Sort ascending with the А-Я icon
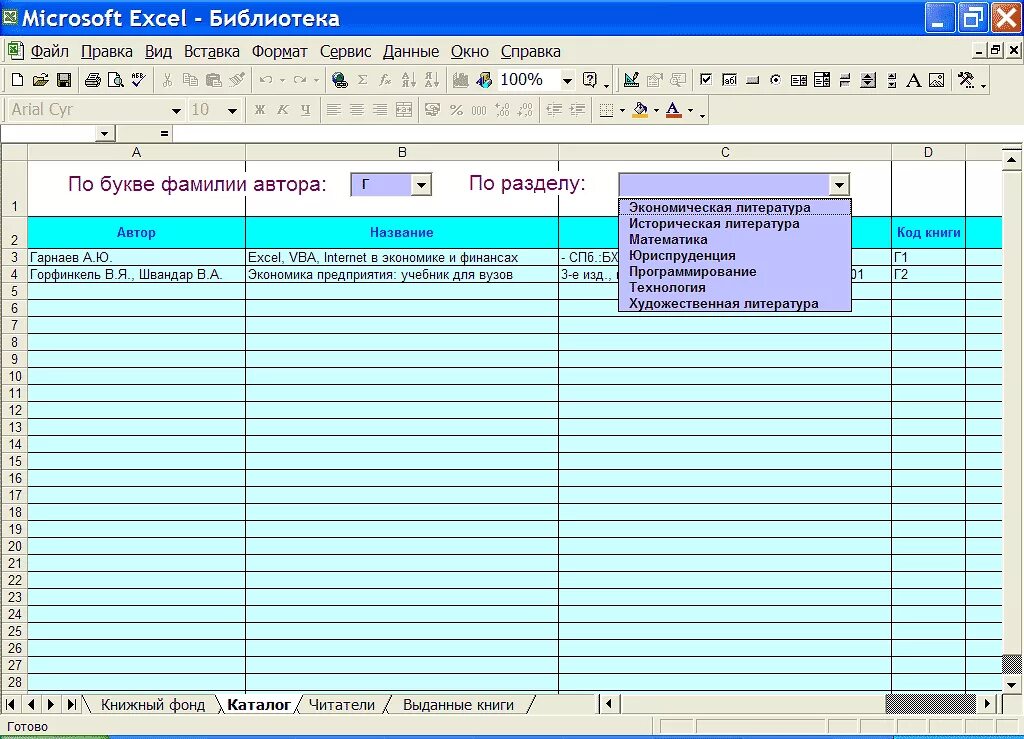The width and height of the screenshot is (1024, 739). [x=409, y=80]
